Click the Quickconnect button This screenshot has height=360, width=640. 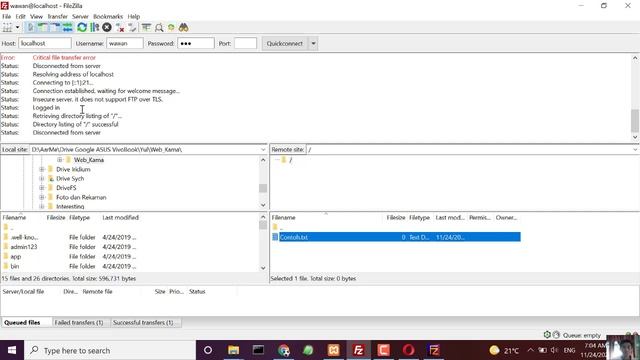click(x=285, y=43)
